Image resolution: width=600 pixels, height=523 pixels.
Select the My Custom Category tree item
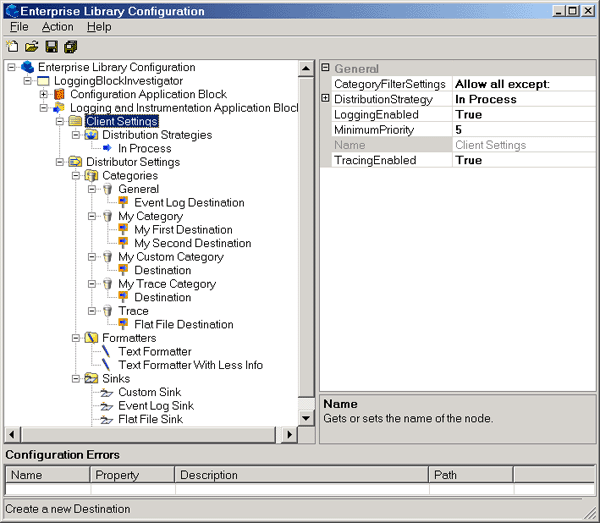click(x=171, y=257)
